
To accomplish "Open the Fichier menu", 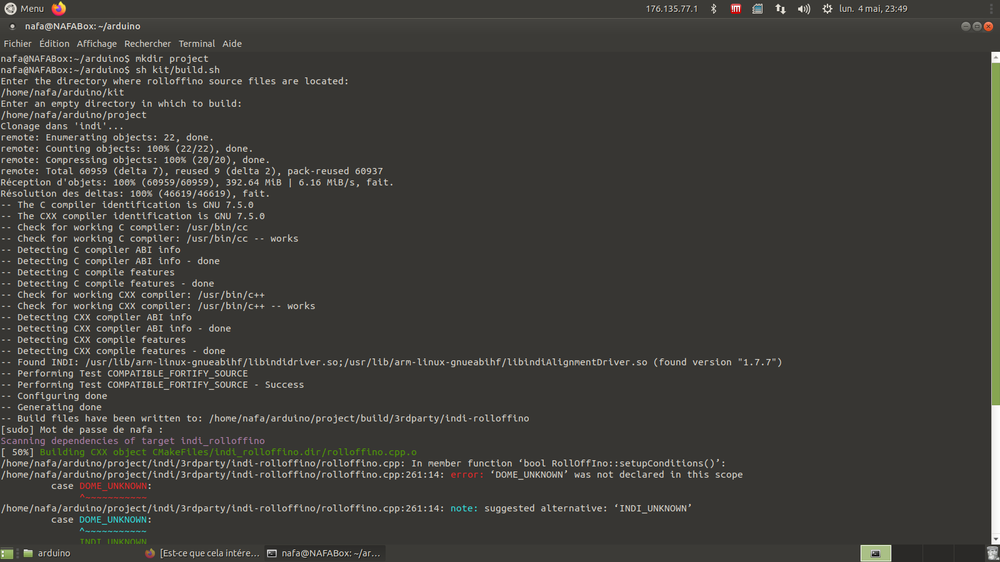I will (17, 43).
